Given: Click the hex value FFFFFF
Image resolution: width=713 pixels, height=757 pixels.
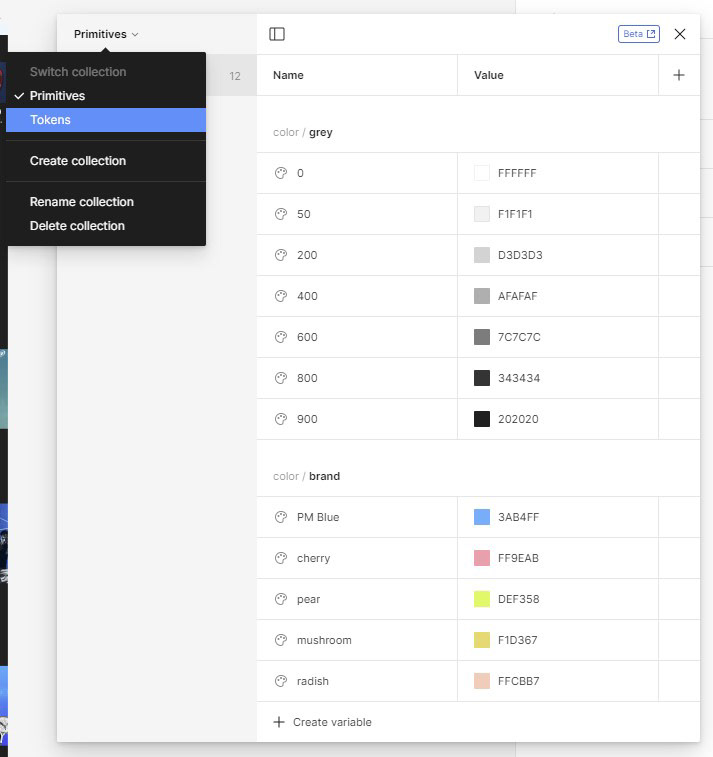Looking at the screenshot, I should click(517, 173).
